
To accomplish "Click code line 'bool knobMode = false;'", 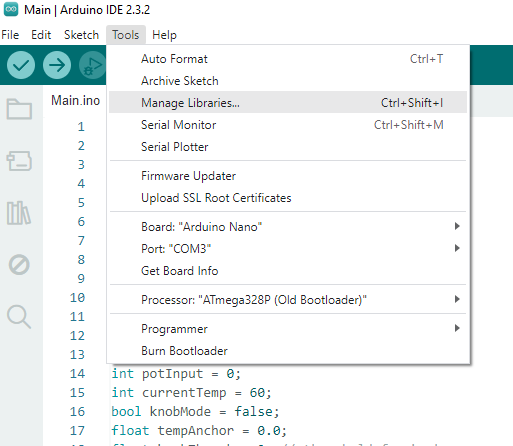I will pyautogui.click(x=195, y=412).
